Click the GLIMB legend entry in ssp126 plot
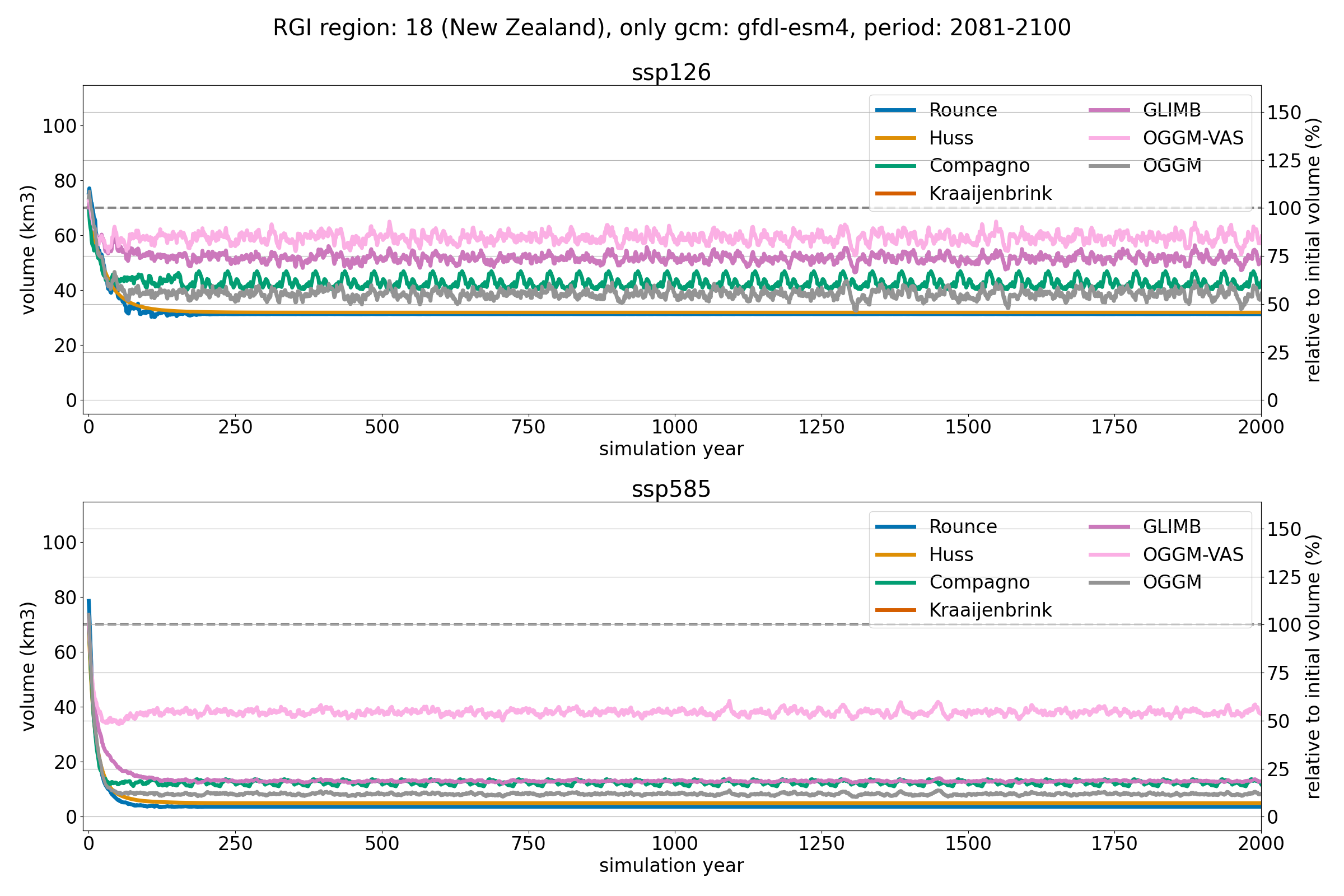The width and height of the screenshot is (1344, 896). (x=1172, y=110)
